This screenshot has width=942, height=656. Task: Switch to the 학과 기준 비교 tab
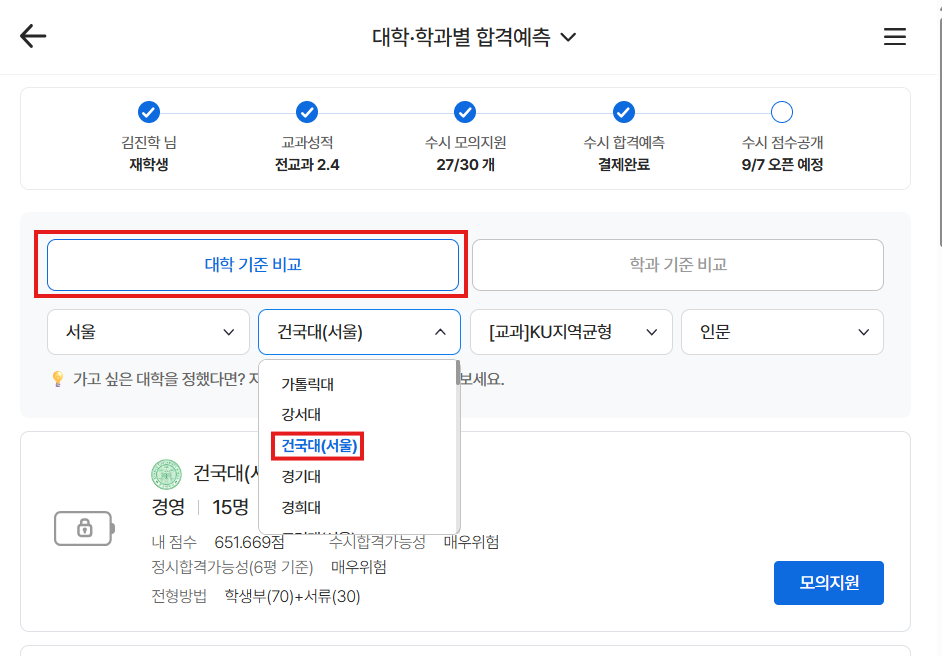point(678,265)
